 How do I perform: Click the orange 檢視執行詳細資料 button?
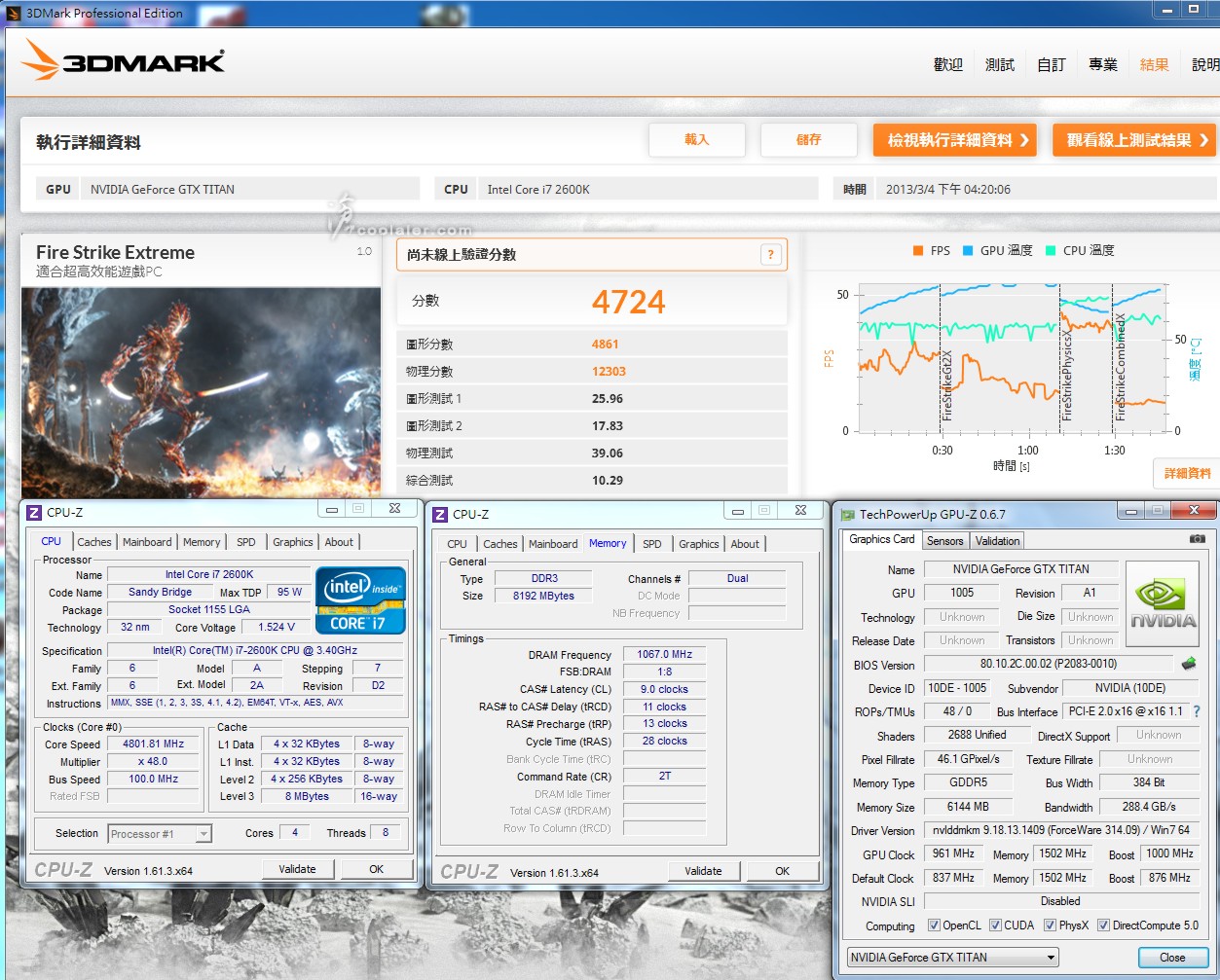[954, 140]
